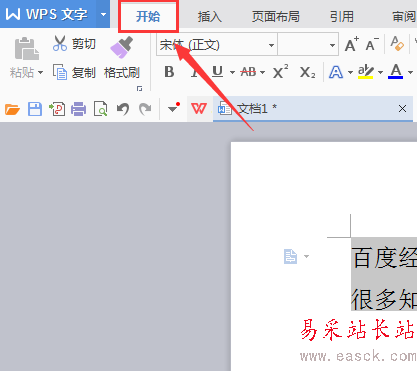
Task: Toggle subscript X₂
Action: pos(307,72)
